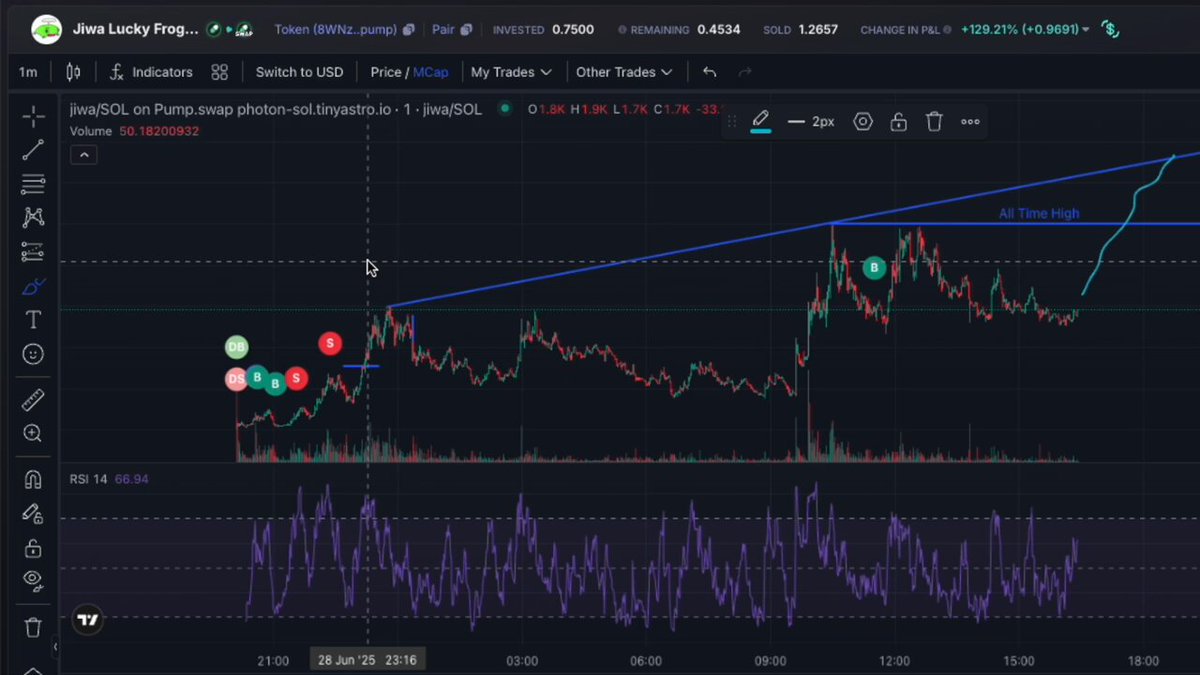Open the layout grid selector

220,72
